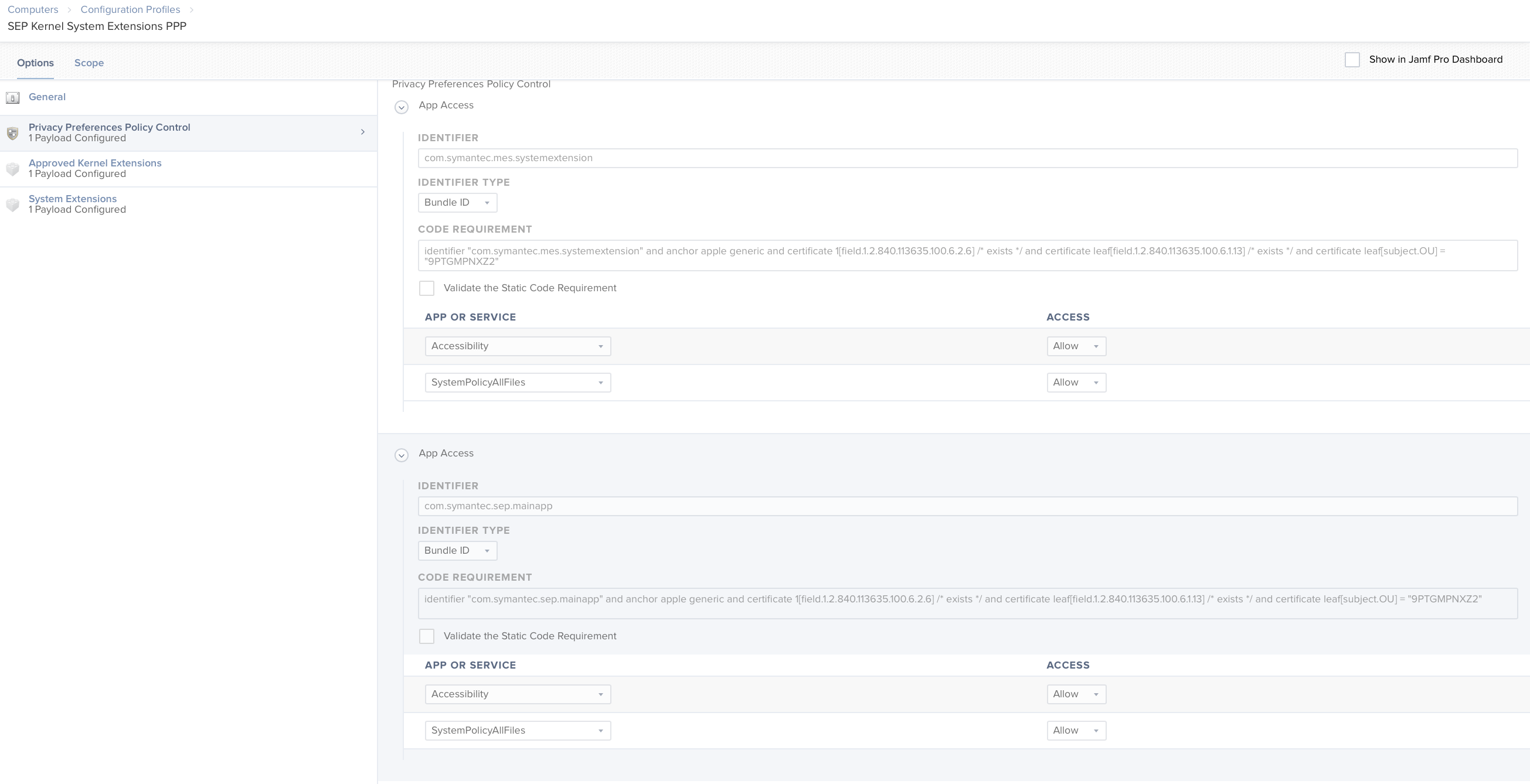
Task: Switch to the Scope tab
Action: 89,63
